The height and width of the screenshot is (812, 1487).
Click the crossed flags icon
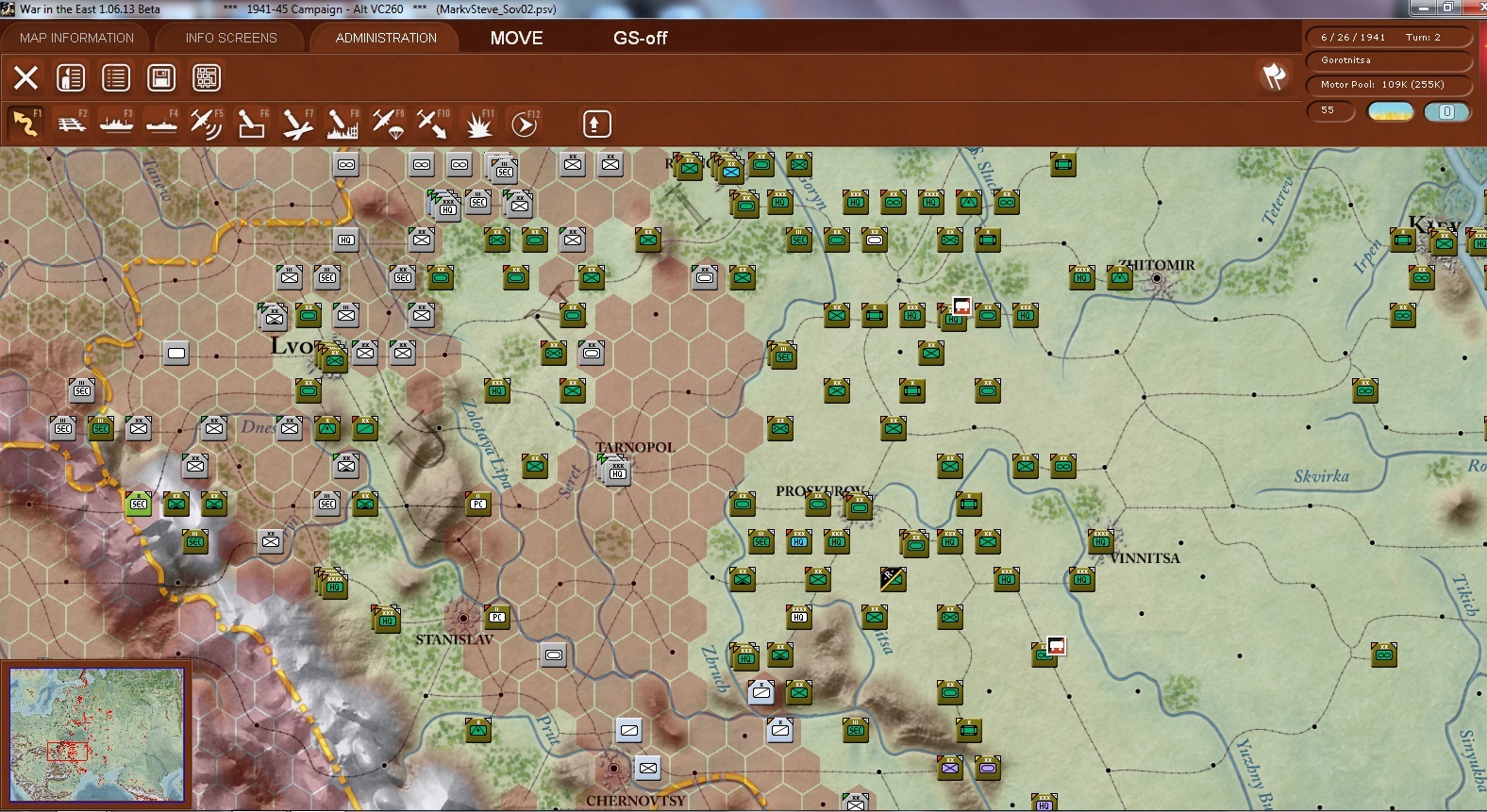(x=1274, y=76)
